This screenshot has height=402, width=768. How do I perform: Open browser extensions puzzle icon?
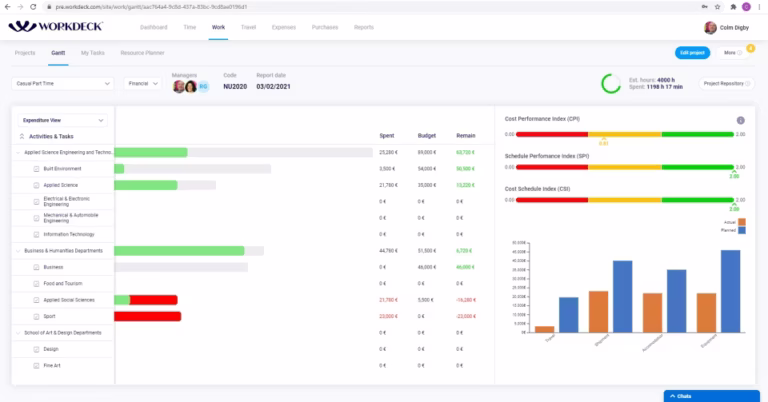tap(733, 7)
